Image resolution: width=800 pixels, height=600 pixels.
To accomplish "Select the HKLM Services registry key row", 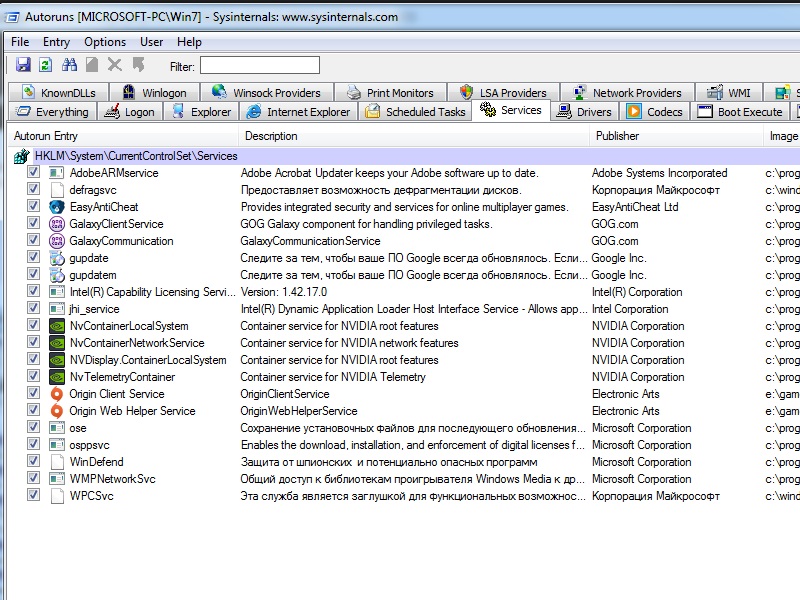I will pos(136,156).
